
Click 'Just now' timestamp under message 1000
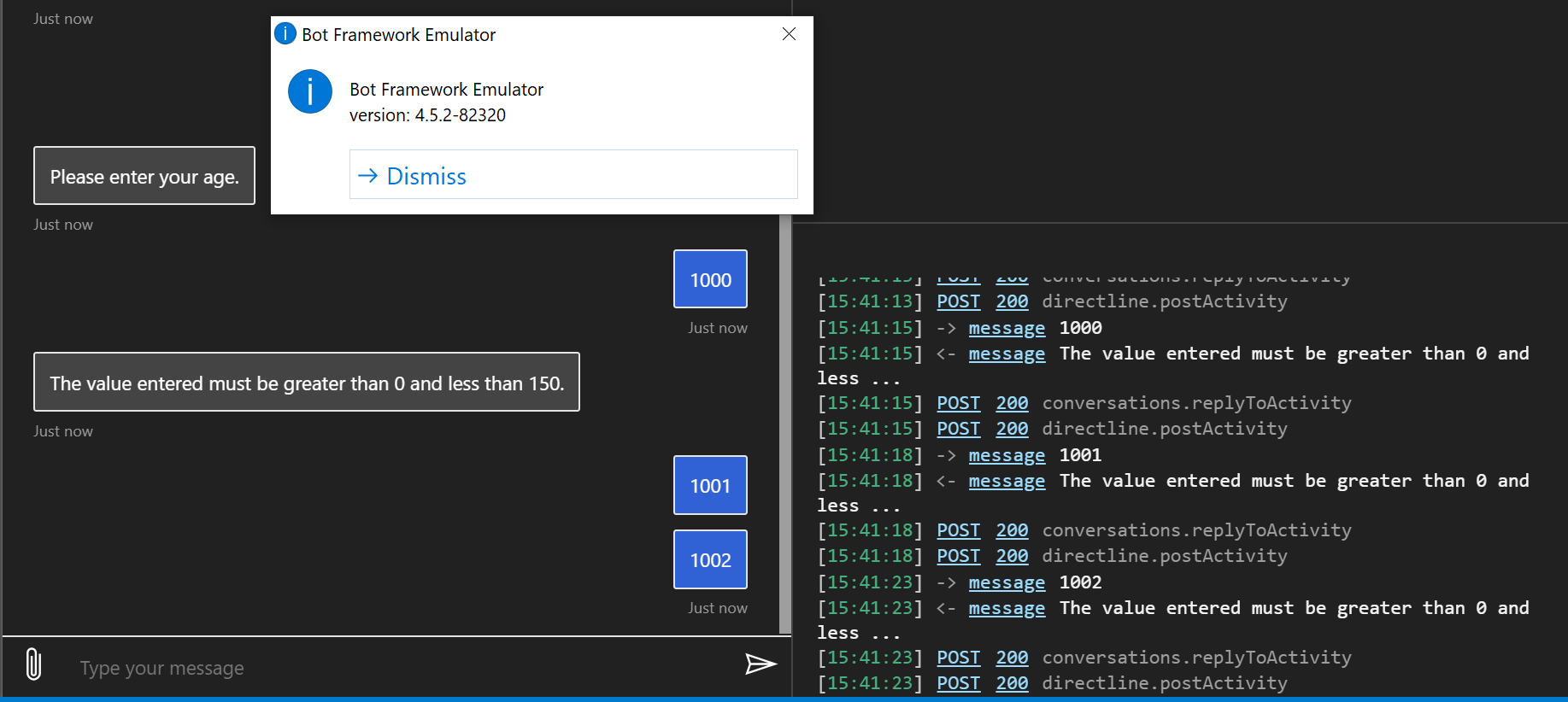click(x=718, y=328)
